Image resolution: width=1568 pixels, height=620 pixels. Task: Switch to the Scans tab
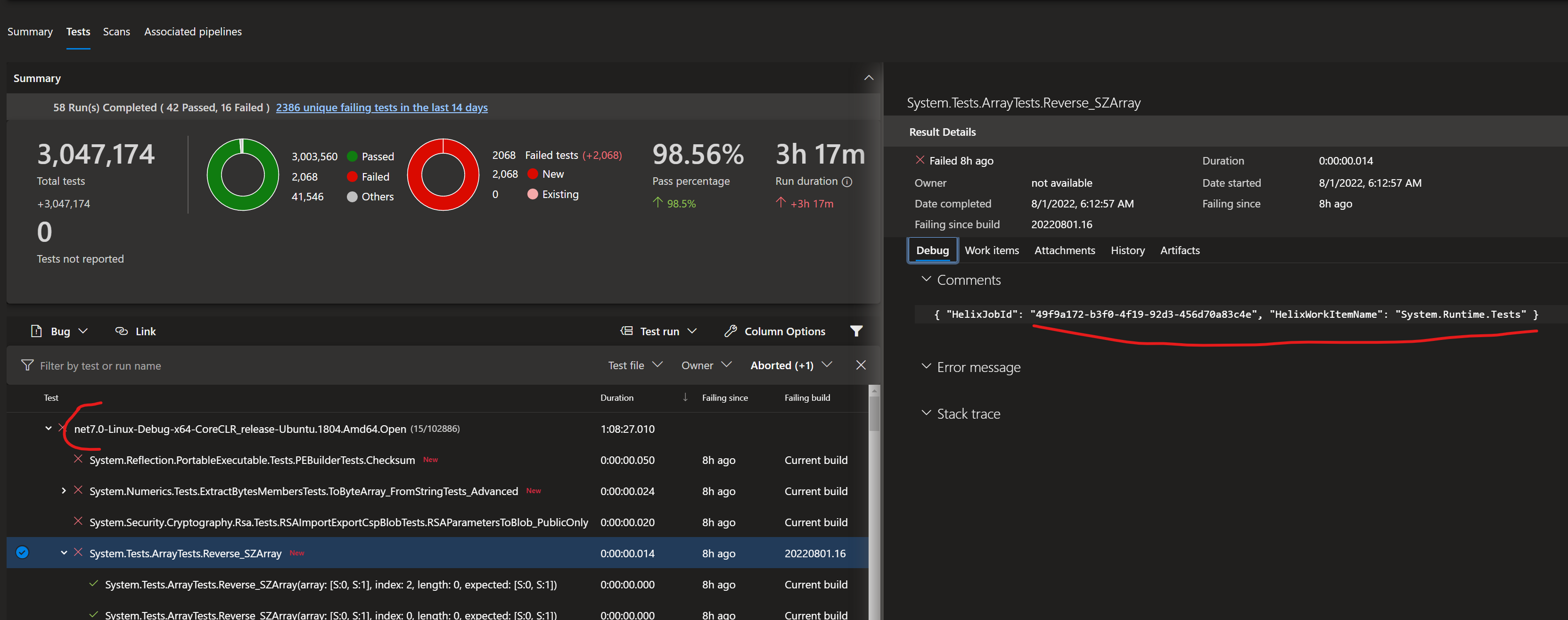coord(116,32)
